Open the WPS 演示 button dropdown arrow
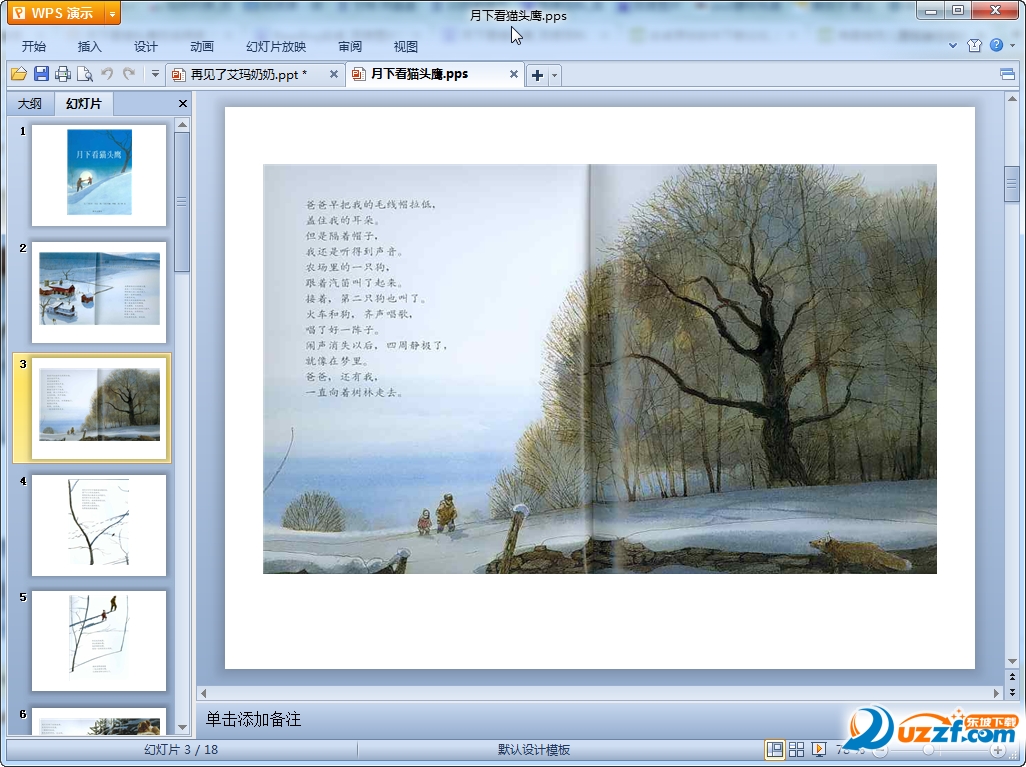 113,12
